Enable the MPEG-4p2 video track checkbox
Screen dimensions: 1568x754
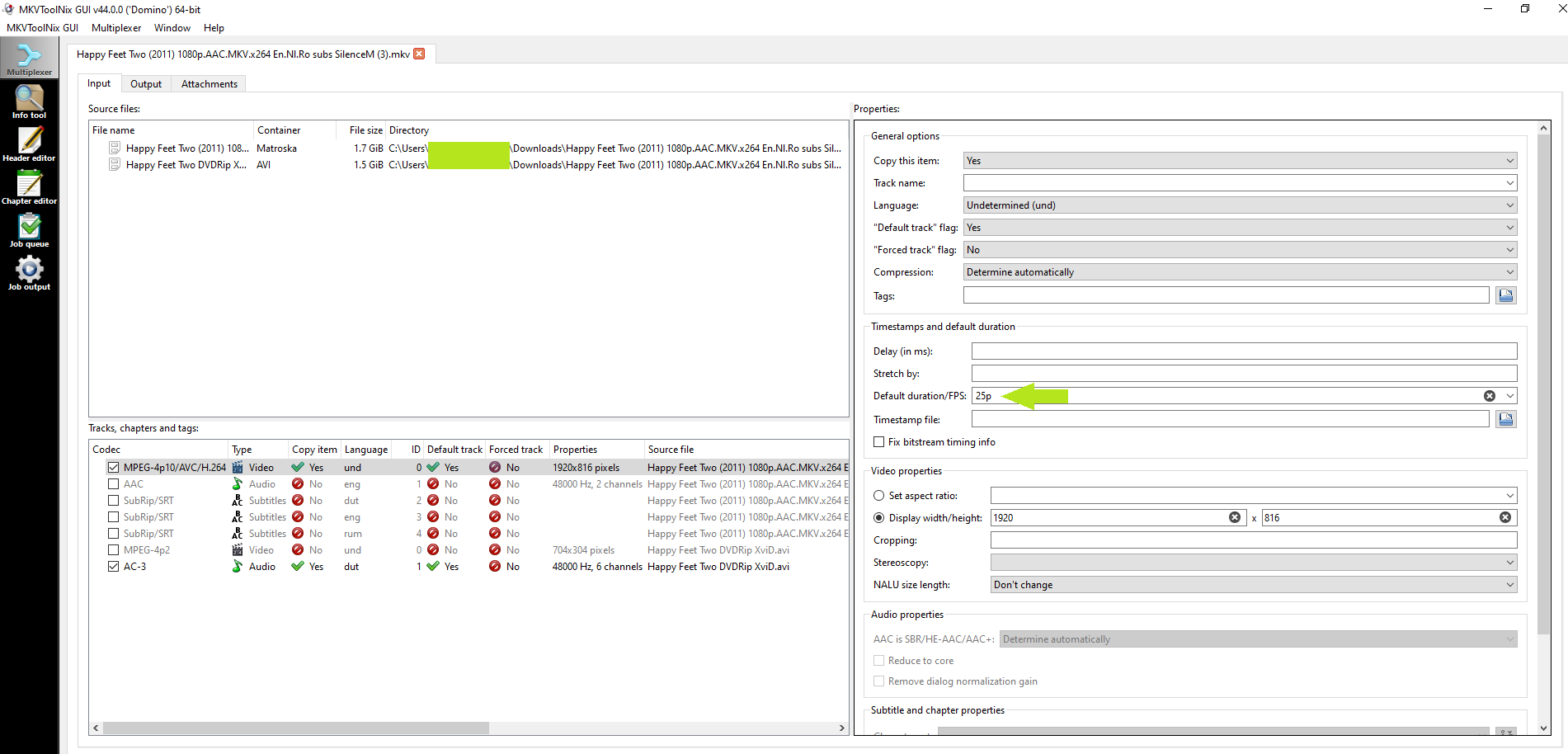click(113, 549)
